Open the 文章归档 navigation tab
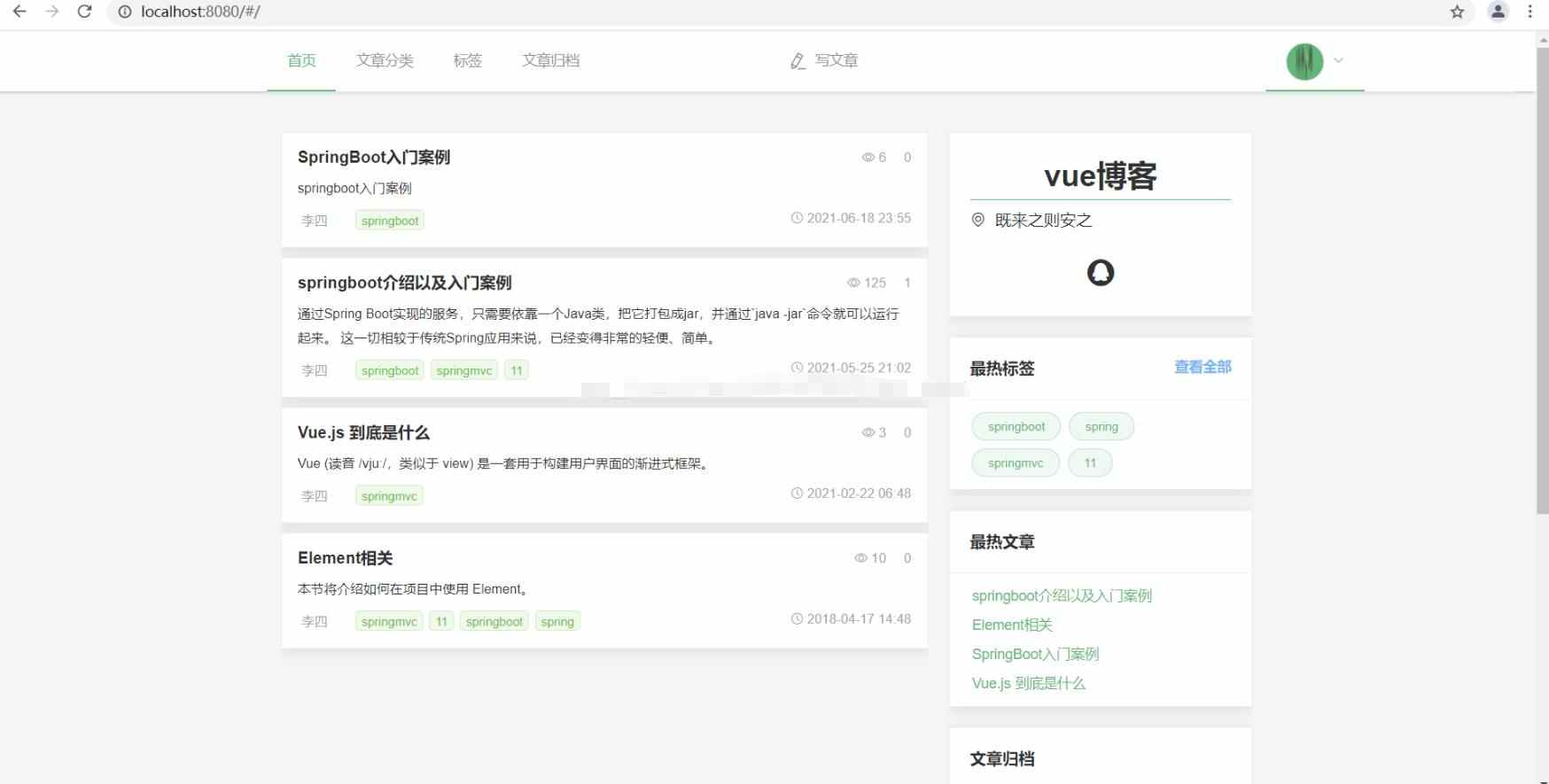 point(550,60)
